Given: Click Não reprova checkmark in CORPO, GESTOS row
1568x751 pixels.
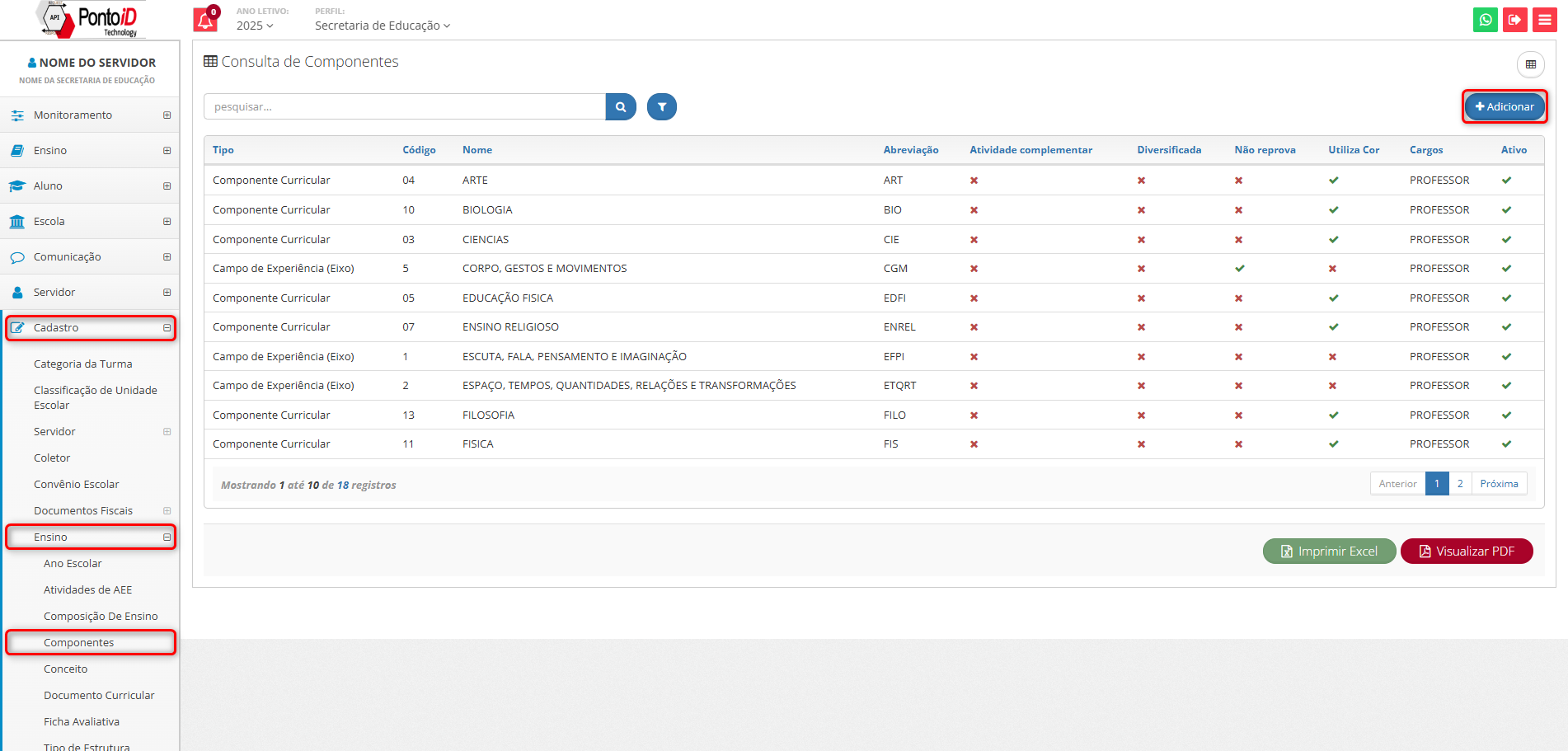Looking at the screenshot, I should [1239, 269].
